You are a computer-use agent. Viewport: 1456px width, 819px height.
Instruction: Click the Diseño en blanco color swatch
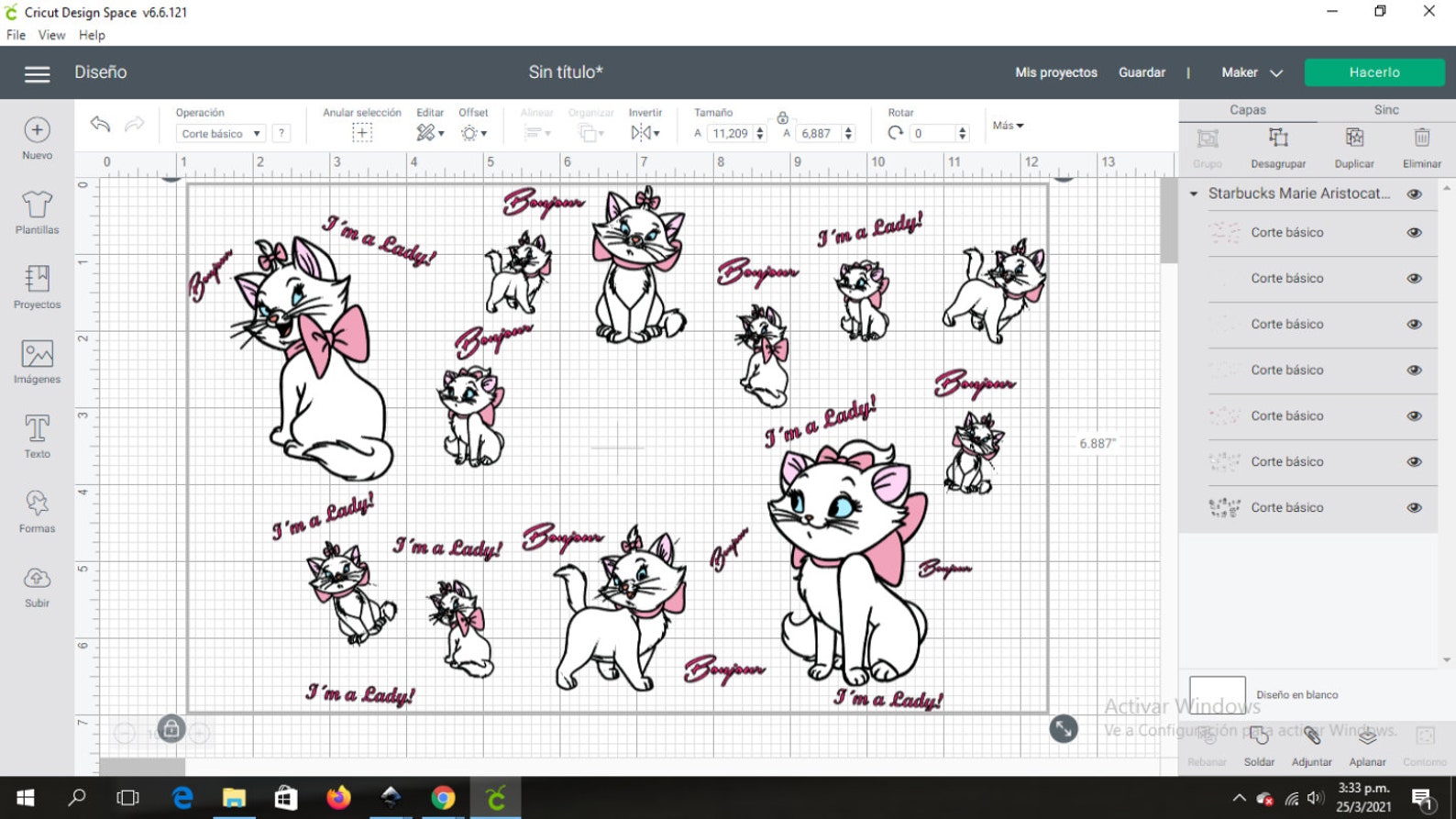1217,694
